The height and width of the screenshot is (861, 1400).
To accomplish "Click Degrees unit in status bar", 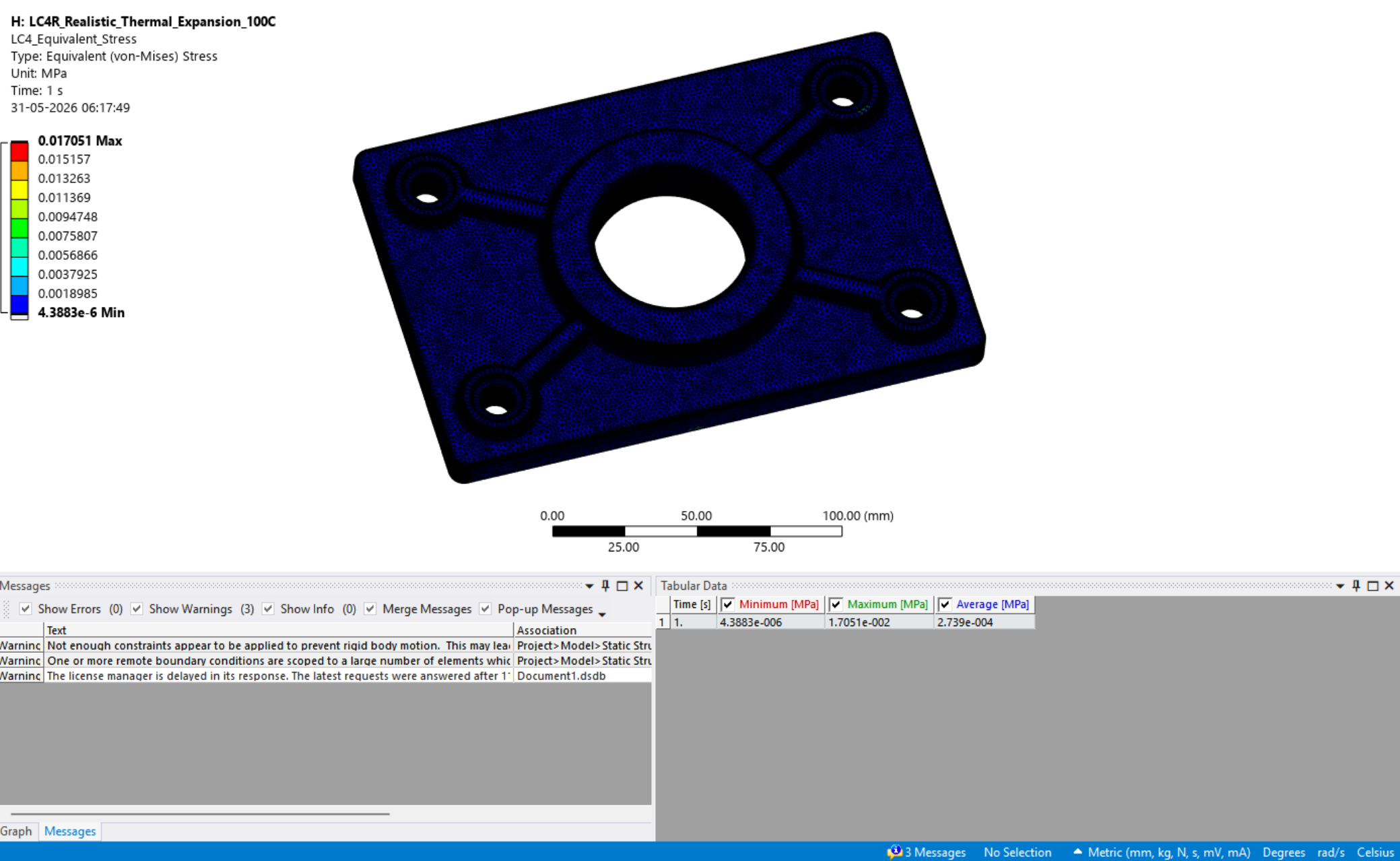I will point(1284,852).
